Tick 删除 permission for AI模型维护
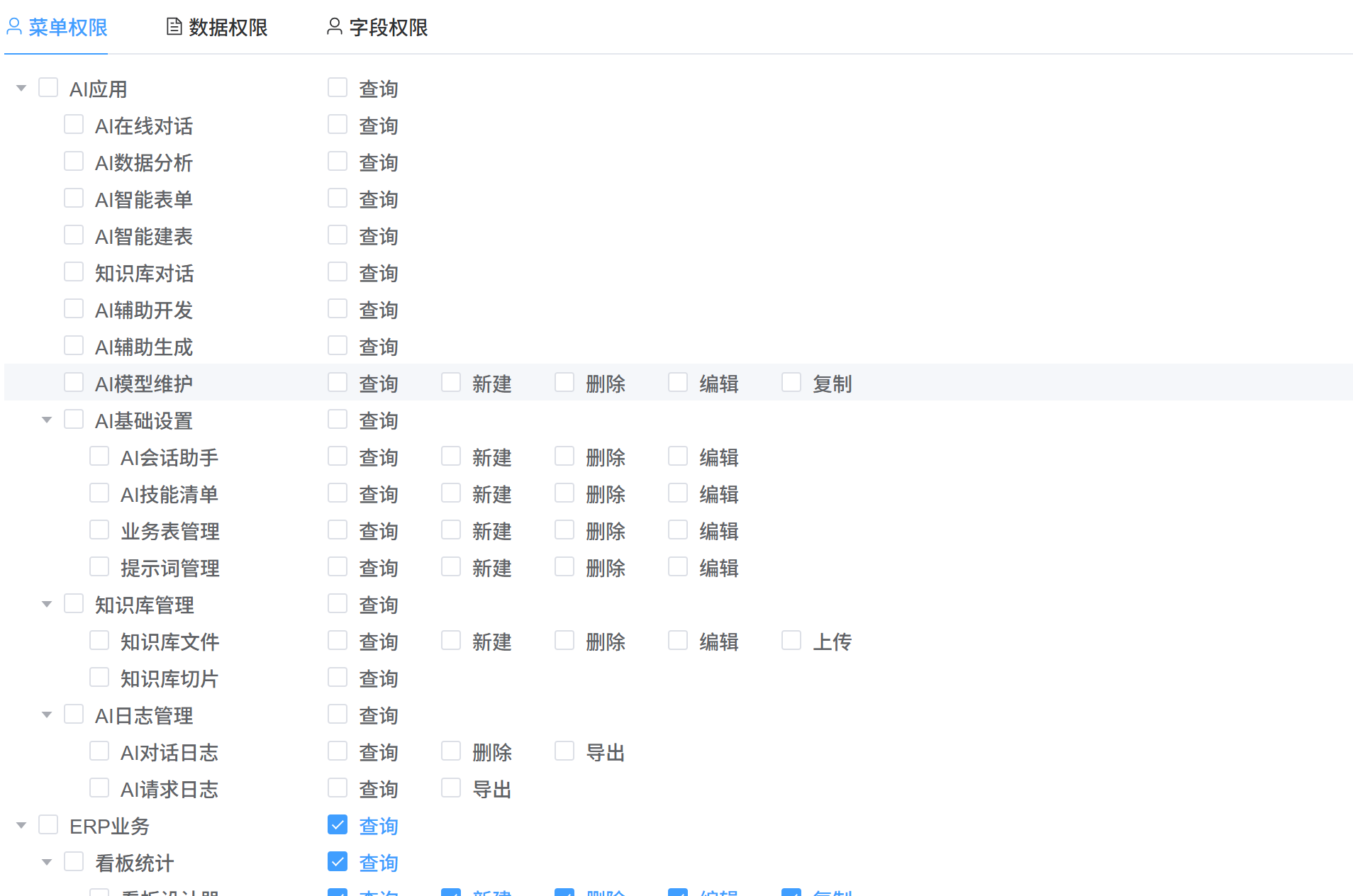Viewport: 1353px width, 896px height. (x=564, y=383)
